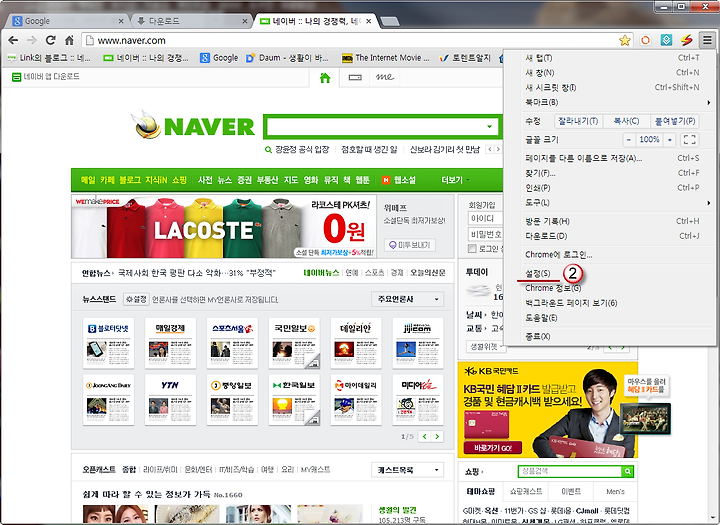Open the Chrome hamburger menu button
Screen dimensions: 720x525
(x=707, y=40)
